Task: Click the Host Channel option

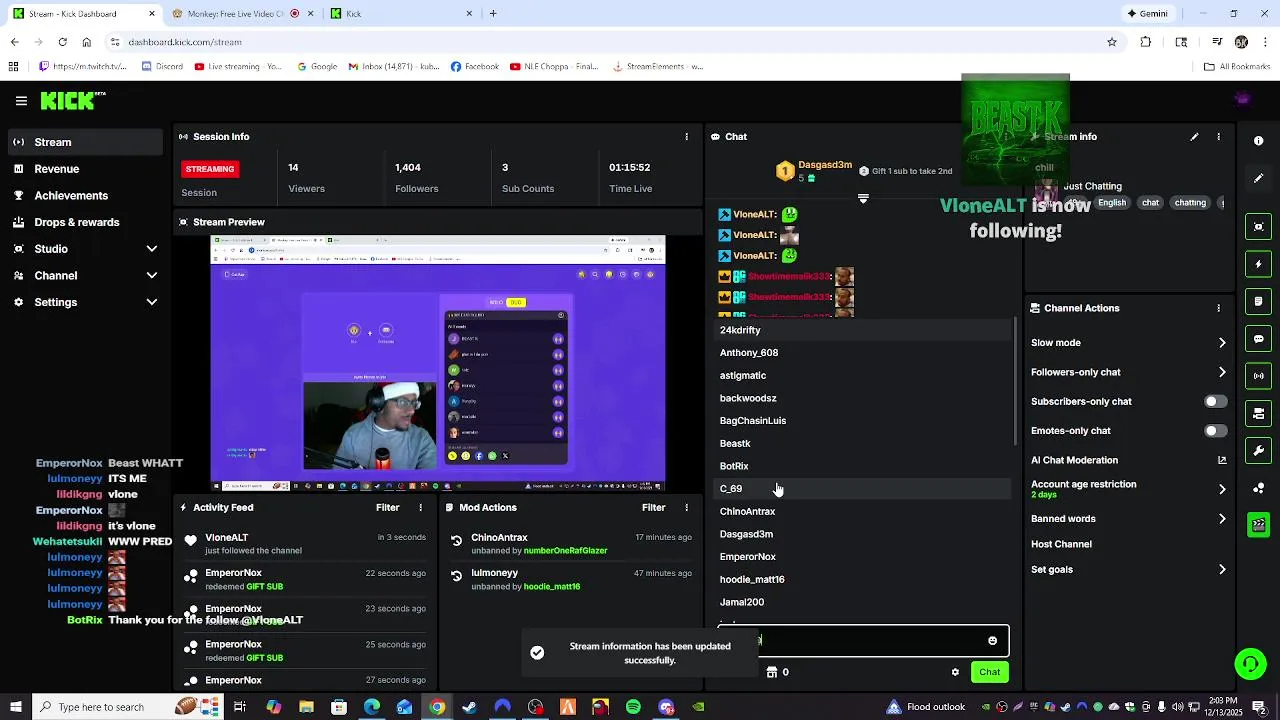Action: [x=1061, y=544]
